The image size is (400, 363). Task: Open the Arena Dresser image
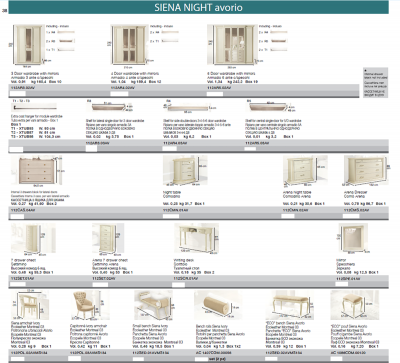click(366, 170)
